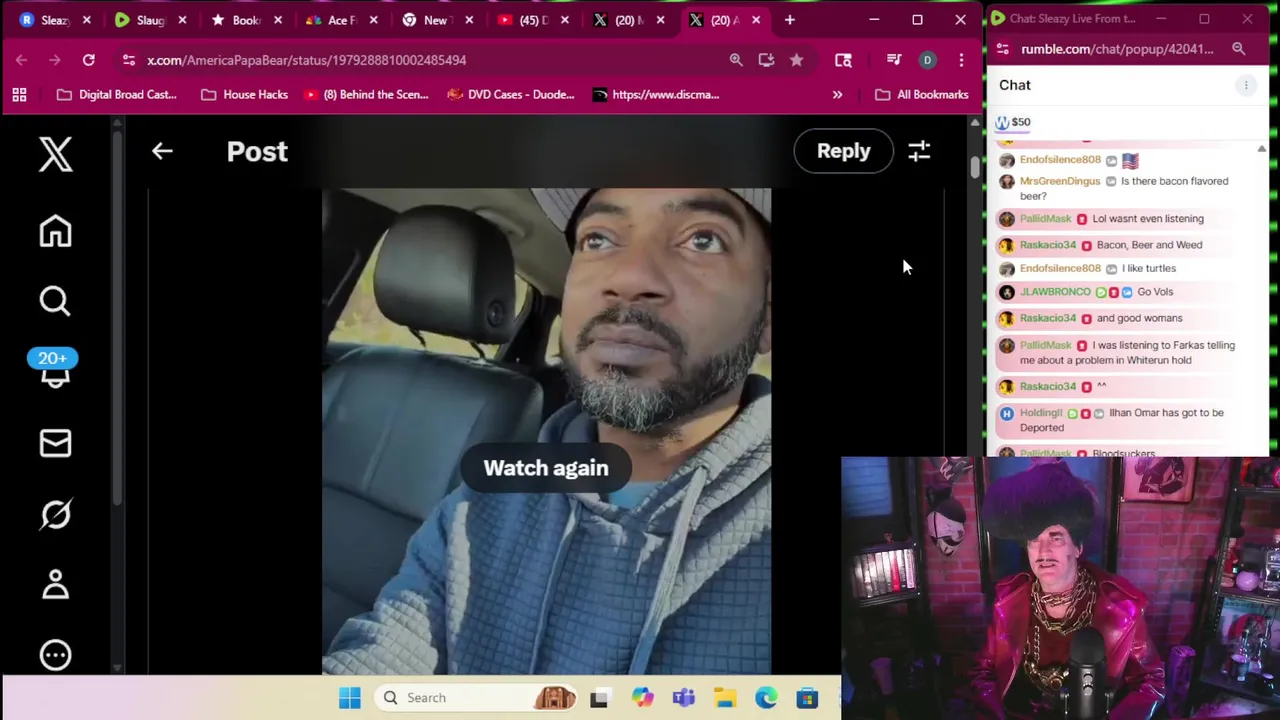The image size is (1280, 720).
Task: Click Watch again on the video
Action: [x=546, y=468]
